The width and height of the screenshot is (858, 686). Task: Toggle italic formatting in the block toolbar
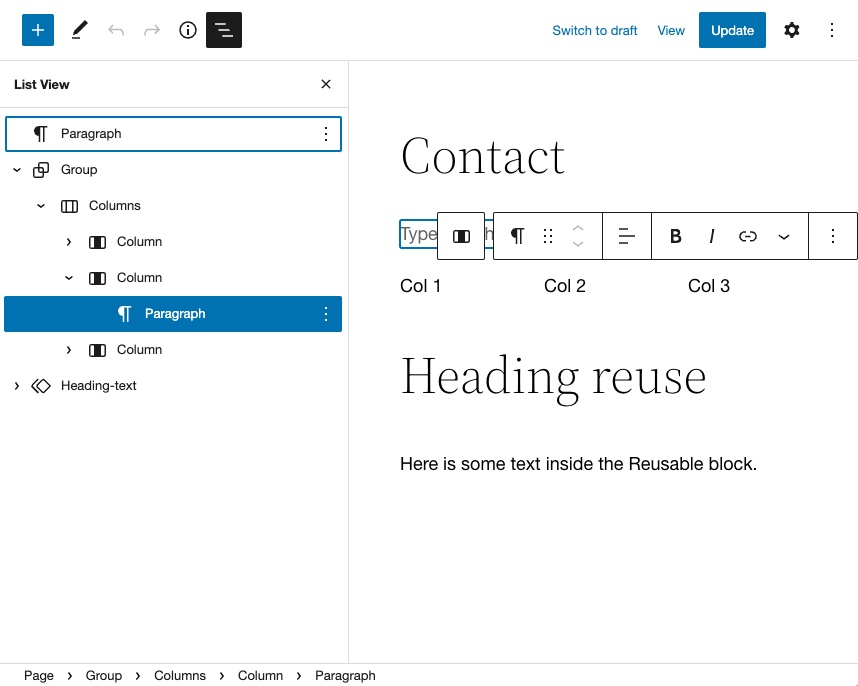[x=711, y=236]
